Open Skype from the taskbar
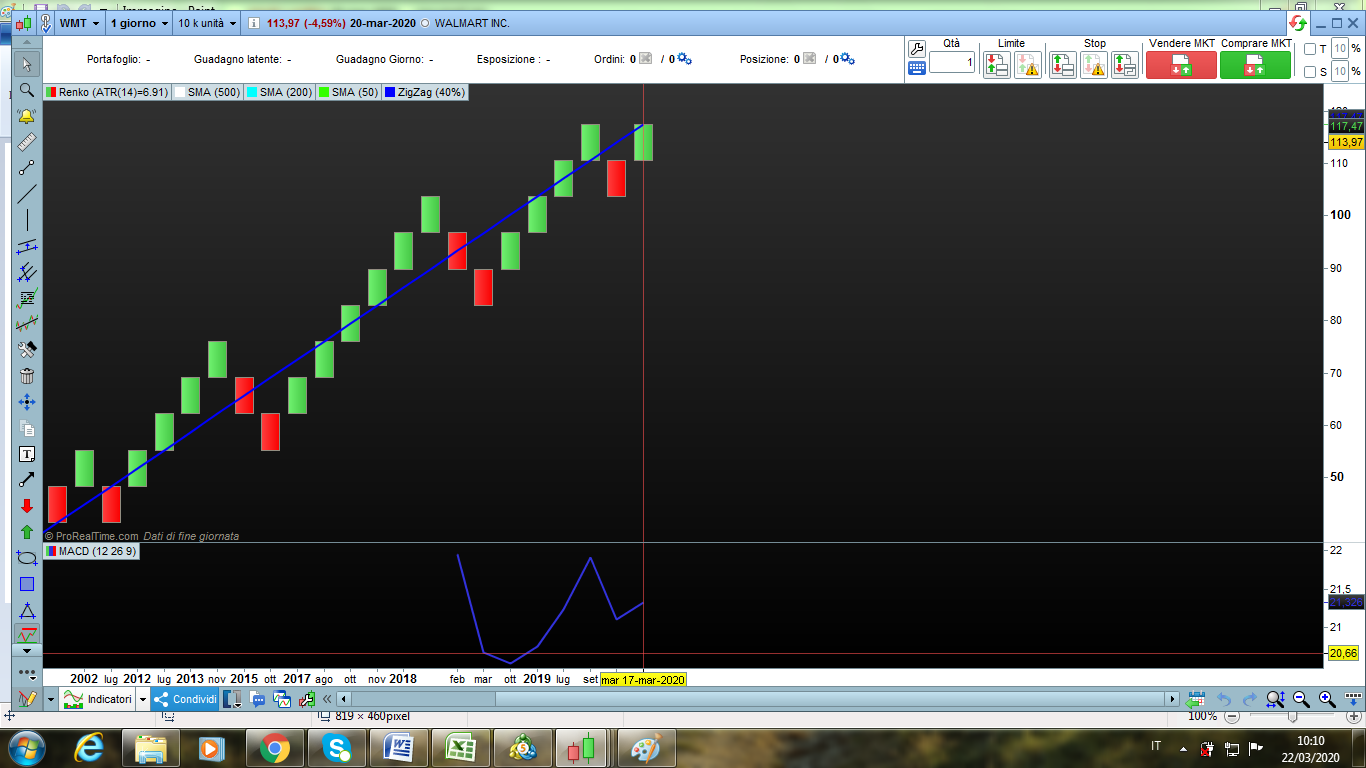This screenshot has height=768, width=1366. [x=337, y=748]
